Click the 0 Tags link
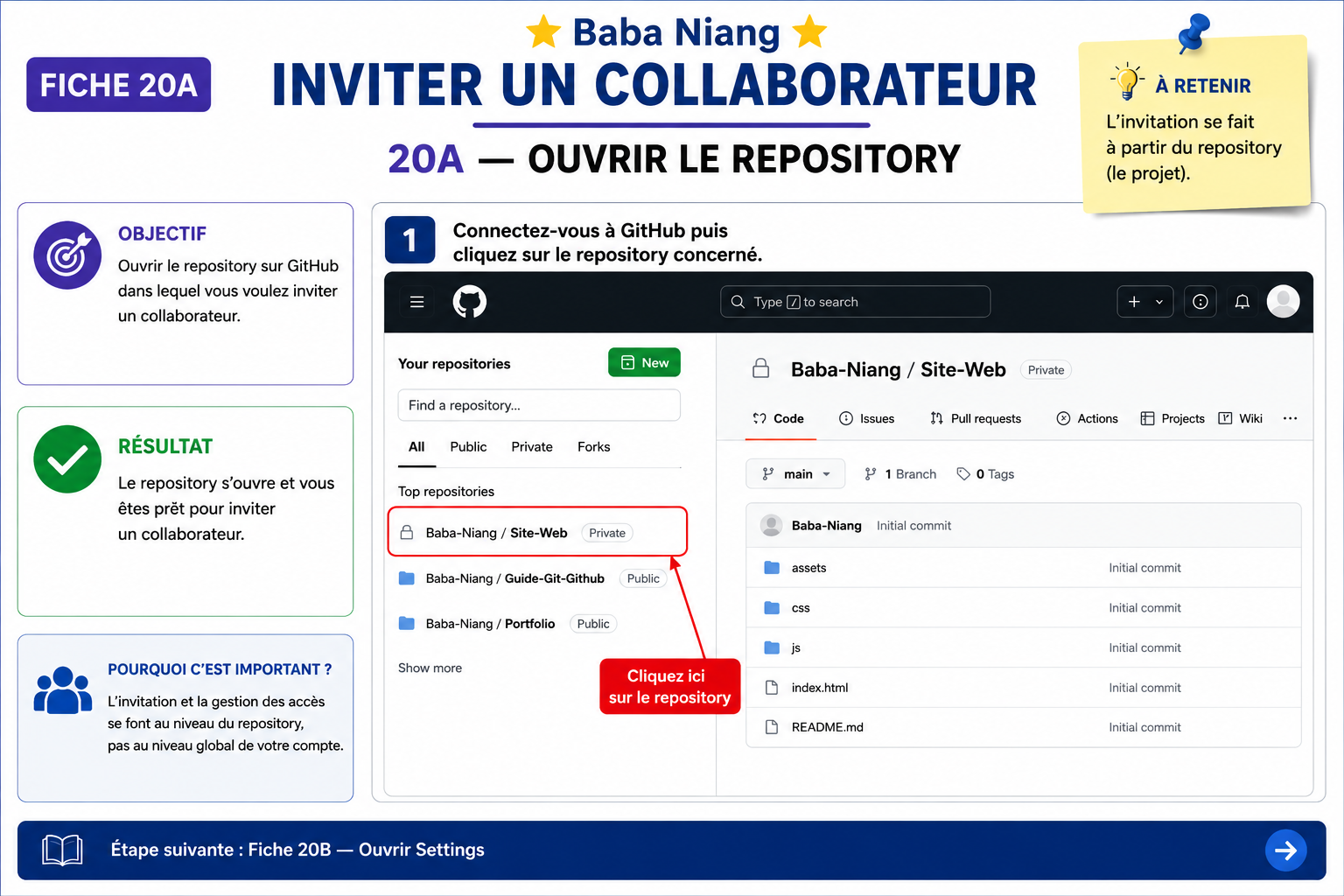The image size is (1344, 896). tap(985, 473)
